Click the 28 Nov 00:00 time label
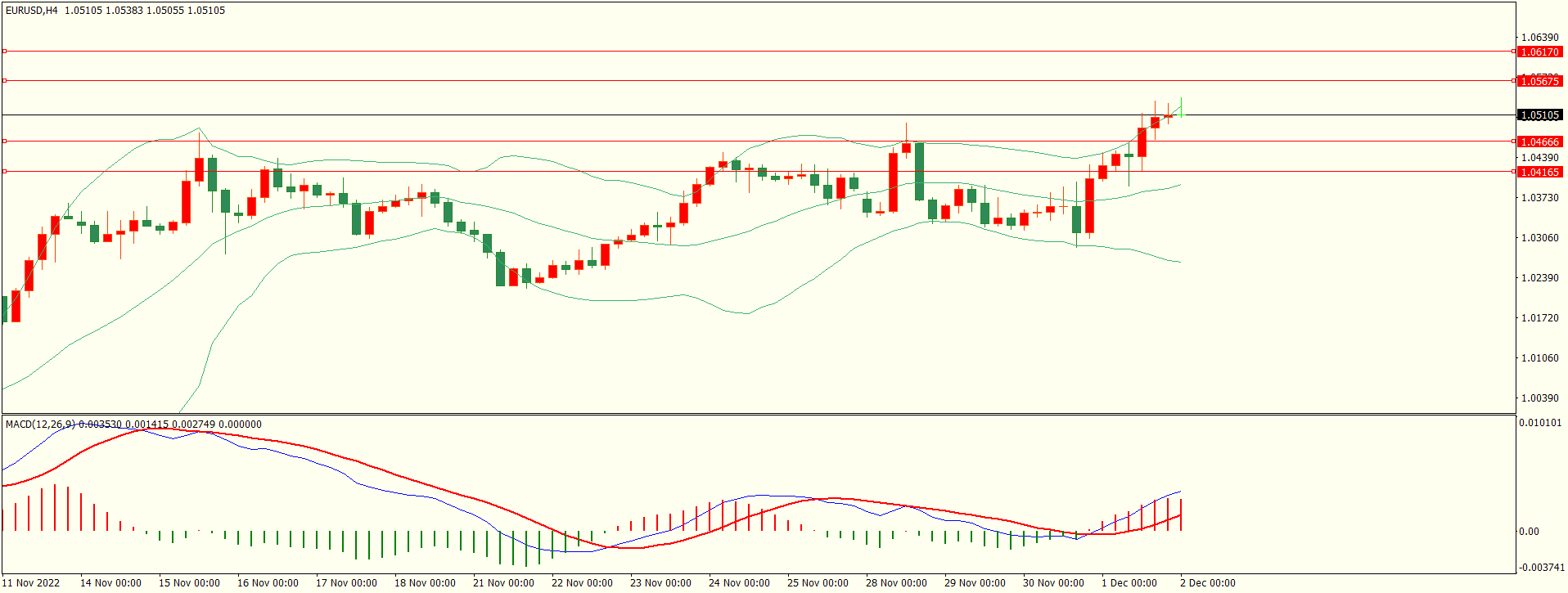The width and height of the screenshot is (1568, 593). 896,583
